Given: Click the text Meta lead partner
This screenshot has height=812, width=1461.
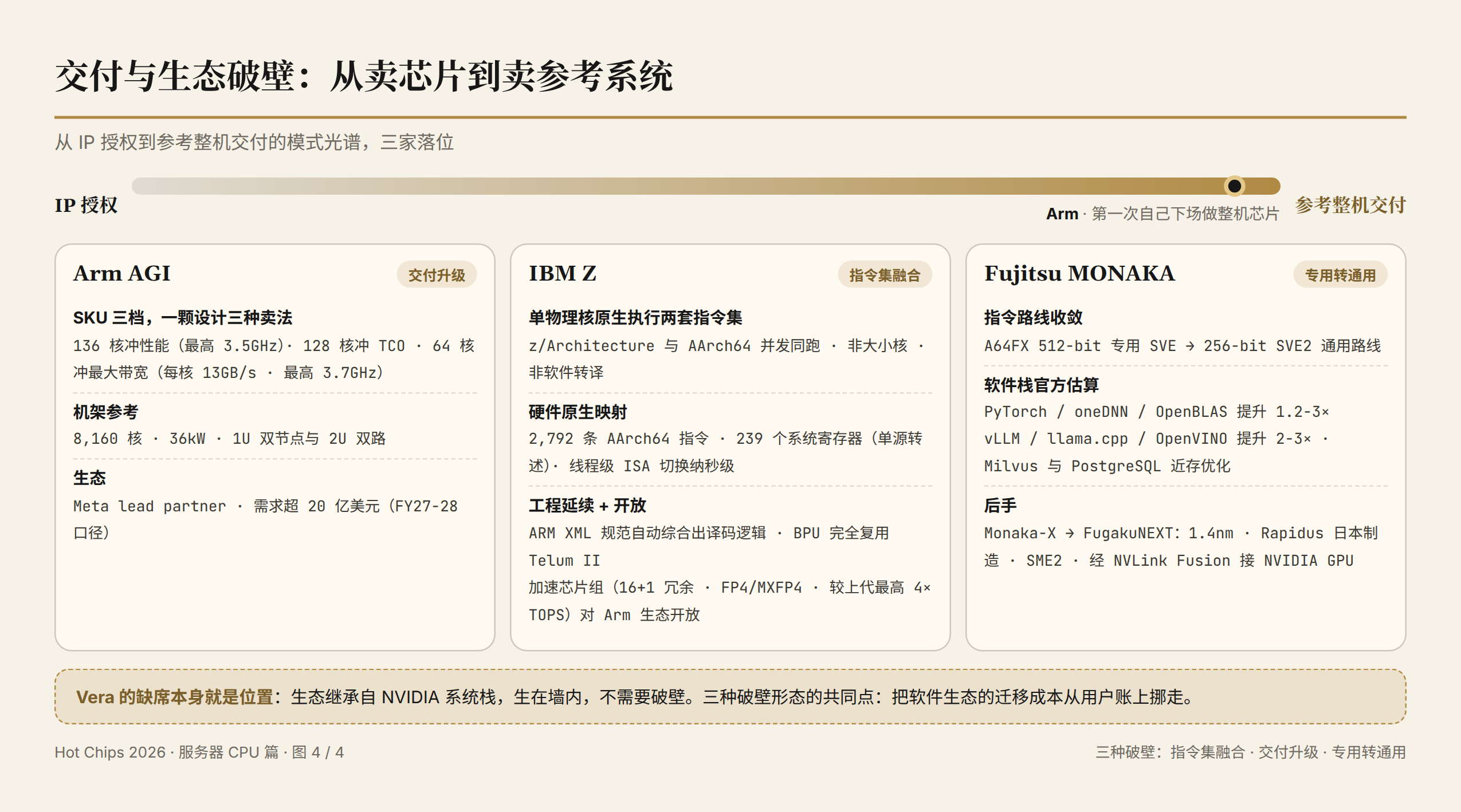Looking at the screenshot, I should 150,506.
